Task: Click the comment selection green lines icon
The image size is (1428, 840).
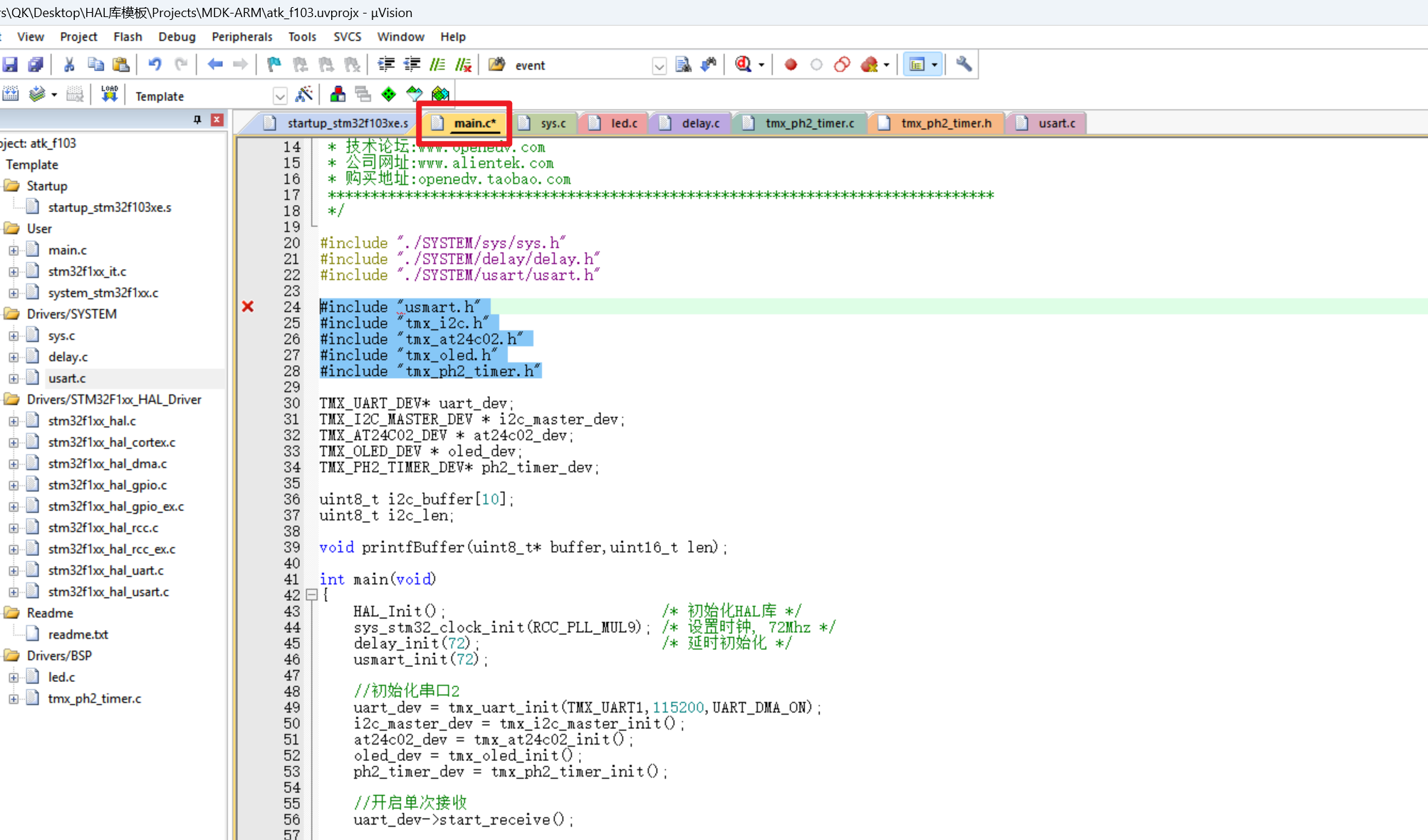Action: click(x=437, y=65)
